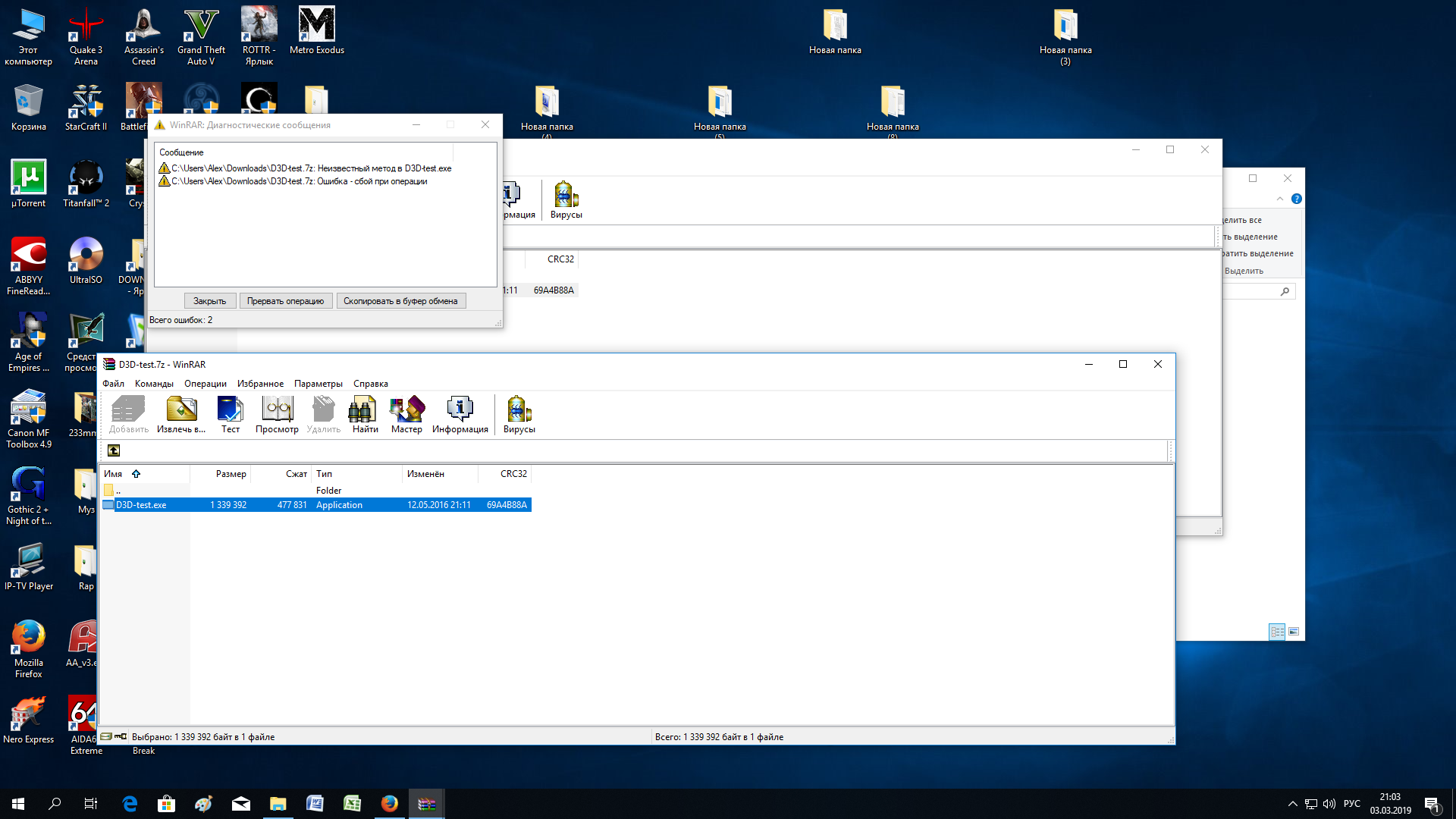Click the Virus scan (Вирусы) icon
Screen dimensions: 1456x819
point(519,414)
